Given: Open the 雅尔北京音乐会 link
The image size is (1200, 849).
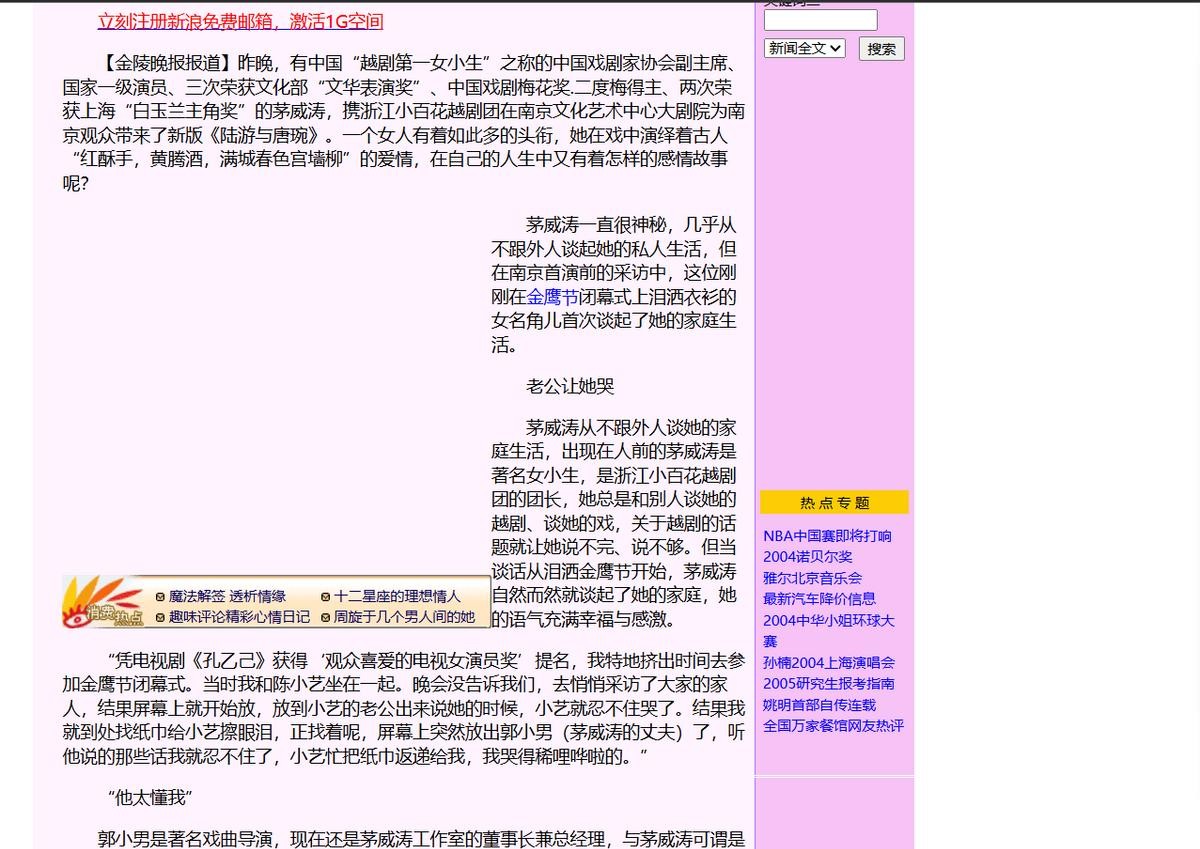Looking at the screenshot, I should tap(812, 578).
